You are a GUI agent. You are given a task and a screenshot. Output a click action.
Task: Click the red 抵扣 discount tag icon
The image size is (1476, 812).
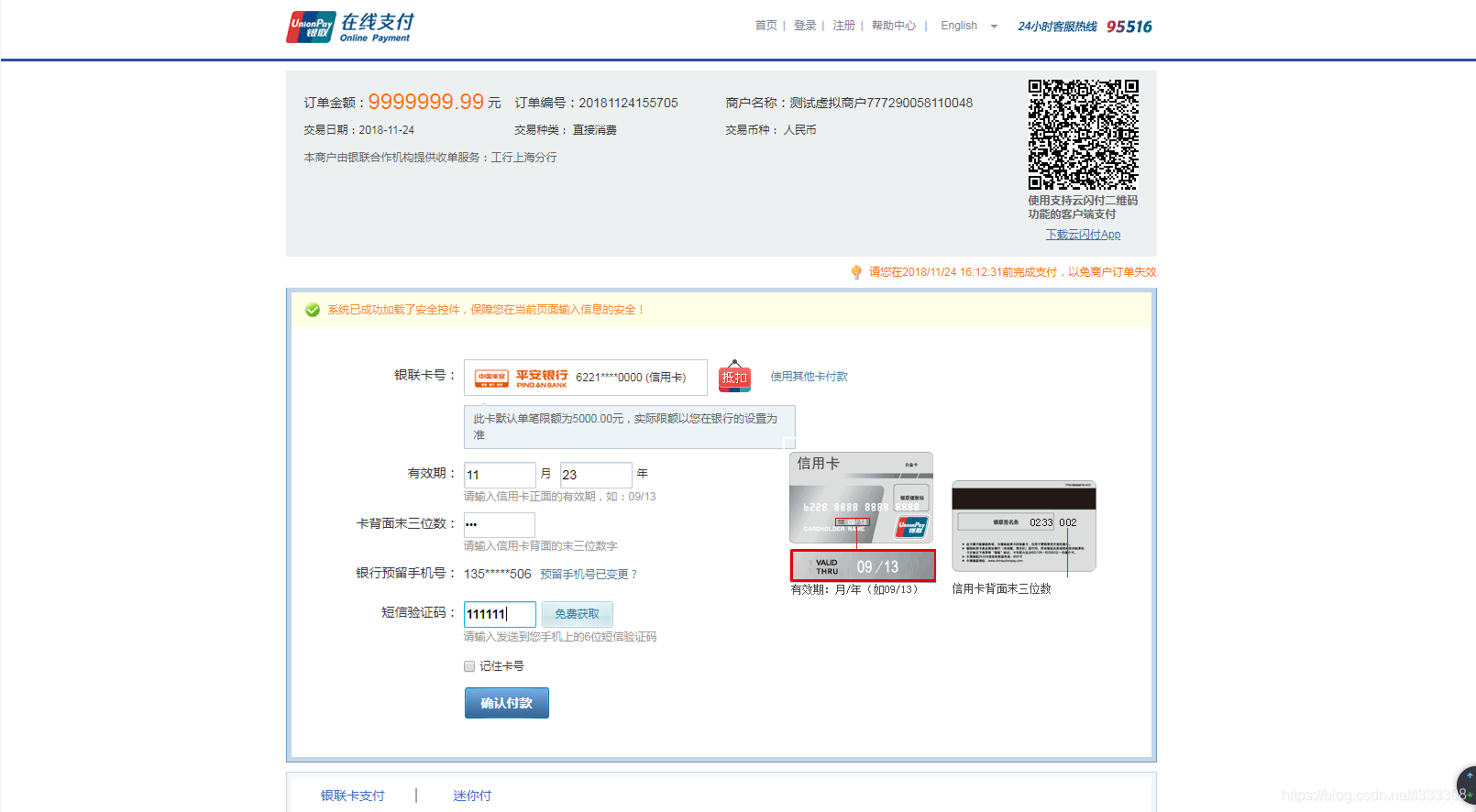pyautogui.click(x=734, y=376)
